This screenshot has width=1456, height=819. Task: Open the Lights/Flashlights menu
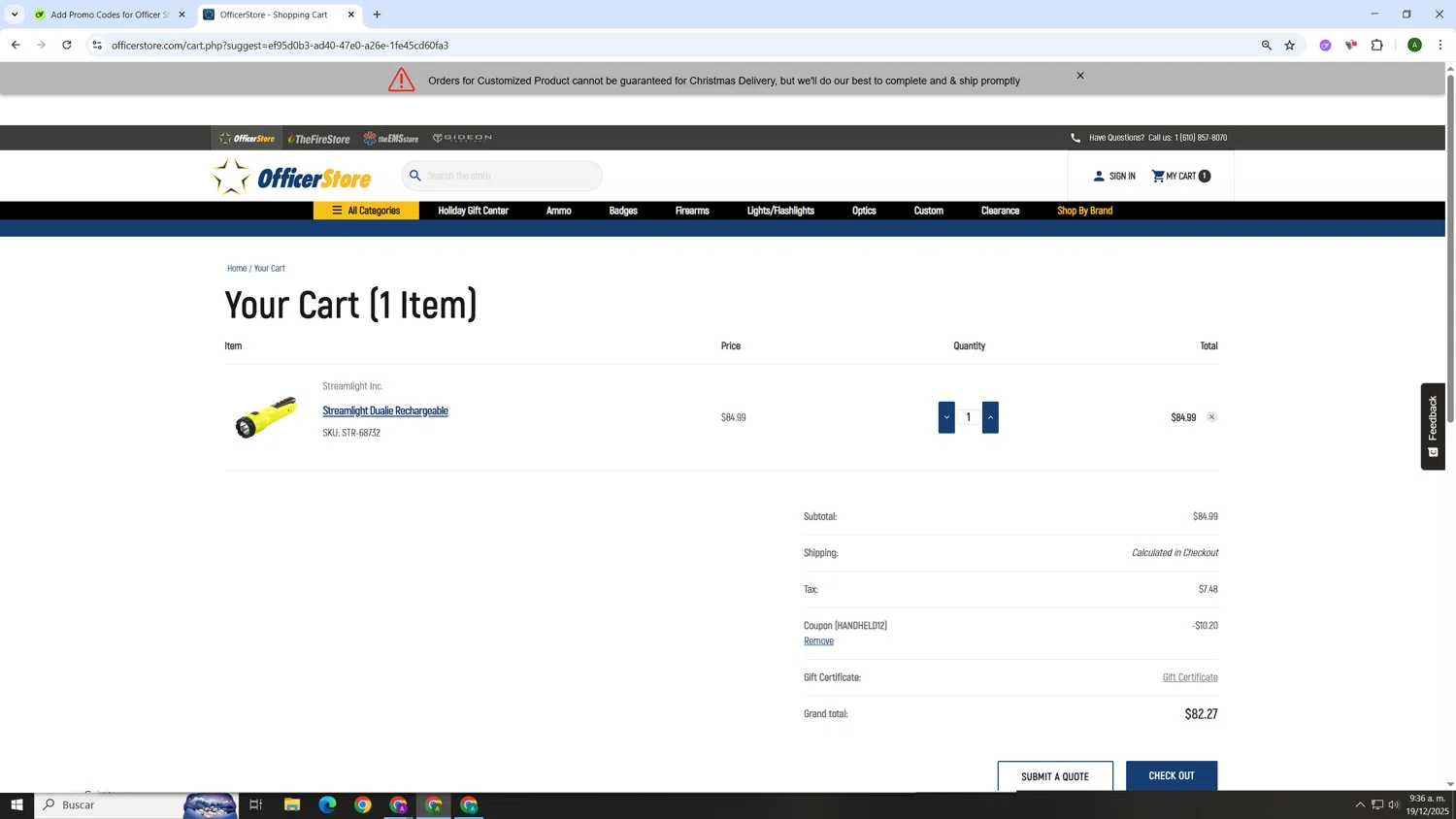(780, 211)
